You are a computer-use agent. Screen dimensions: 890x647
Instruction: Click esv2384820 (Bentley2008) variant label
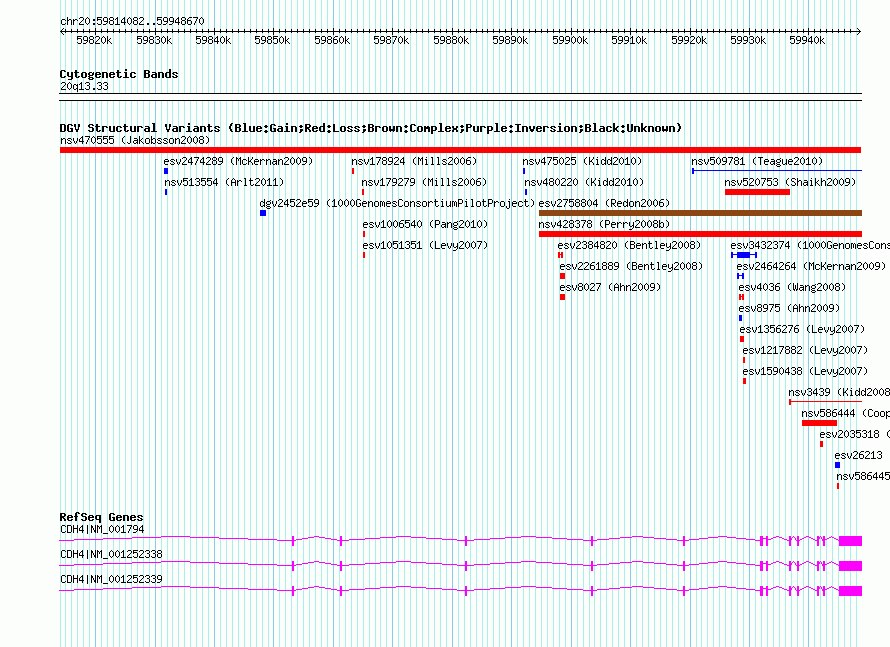(629, 245)
